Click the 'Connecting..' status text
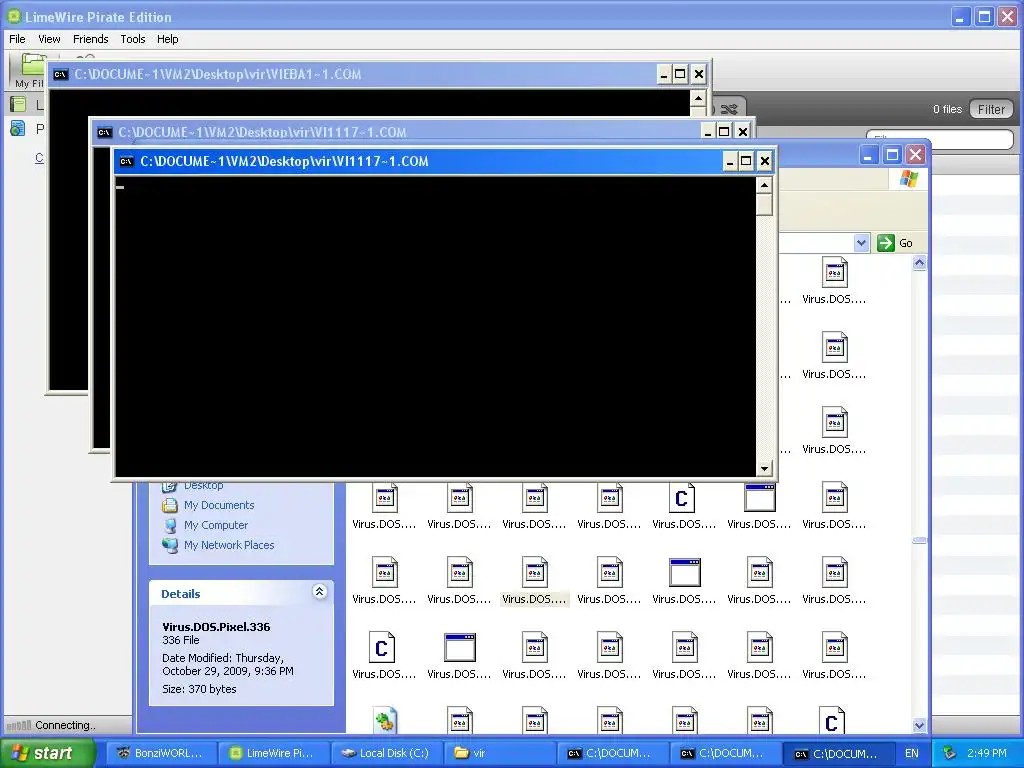Screen dimensions: 1024x768 65,725
